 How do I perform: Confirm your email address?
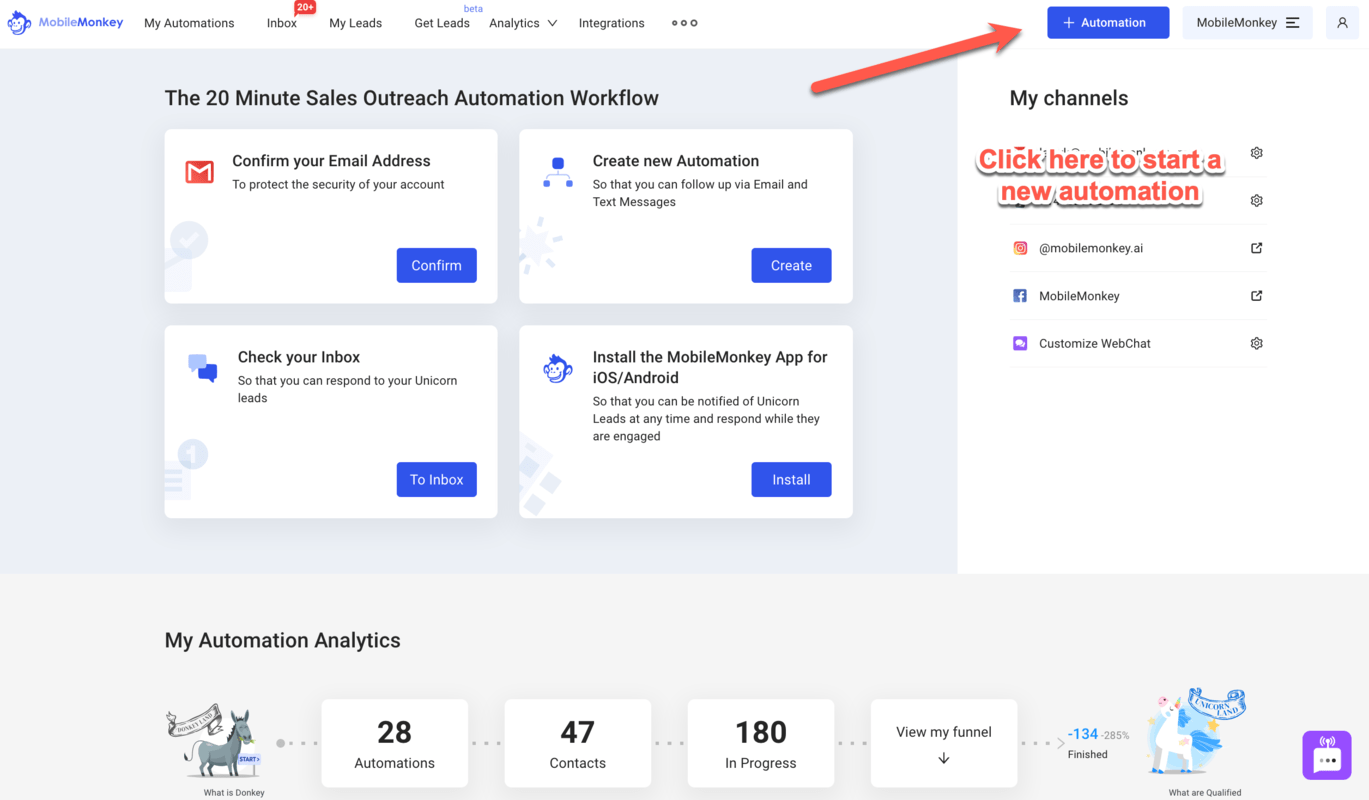pos(437,265)
